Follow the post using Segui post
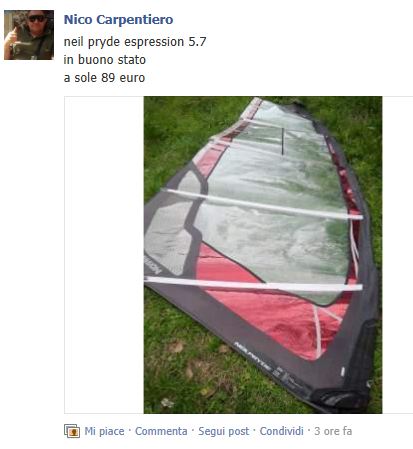Viewport: 413px width, 449px height. click(223, 431)
